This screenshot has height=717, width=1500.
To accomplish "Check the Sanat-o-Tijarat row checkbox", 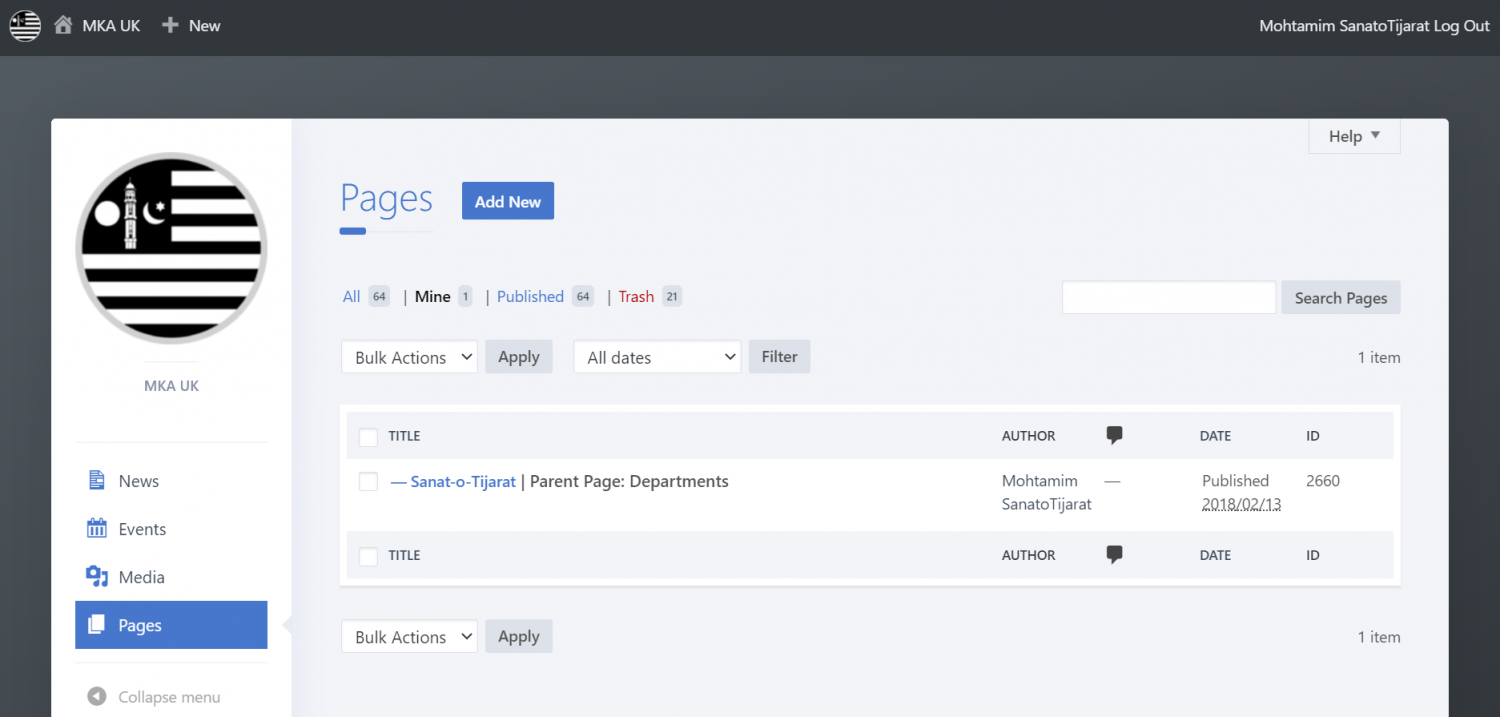I will click(368, 481).
